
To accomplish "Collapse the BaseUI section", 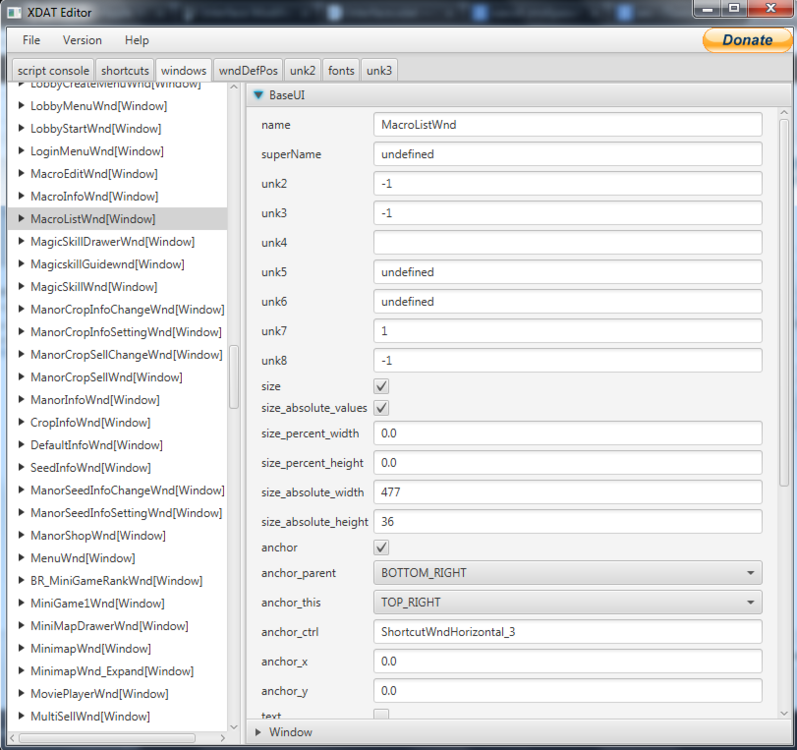I will click(258, 95).
